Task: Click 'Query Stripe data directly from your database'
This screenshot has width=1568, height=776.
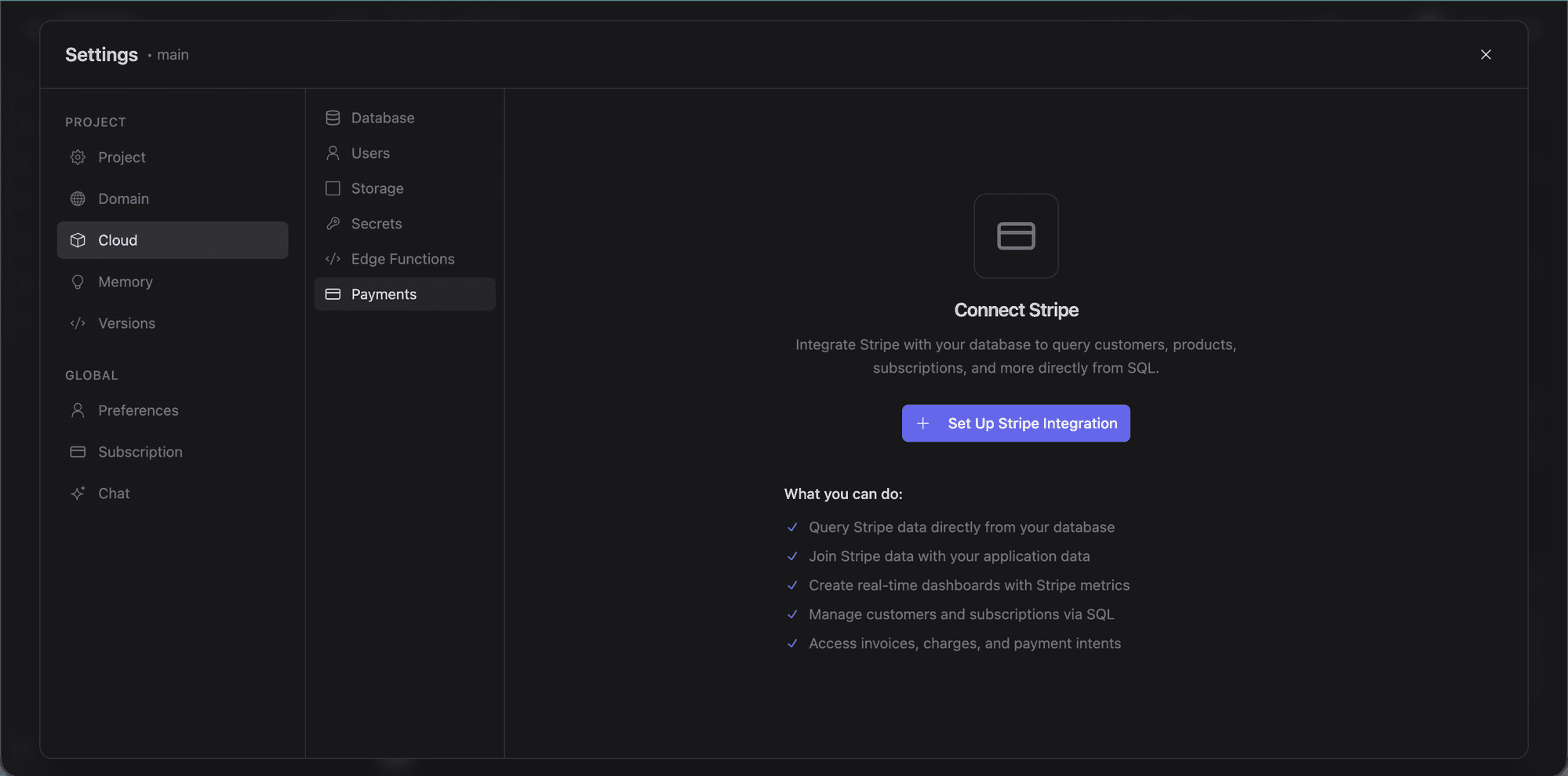Action: pyautogui.click(x=962, y=527)
